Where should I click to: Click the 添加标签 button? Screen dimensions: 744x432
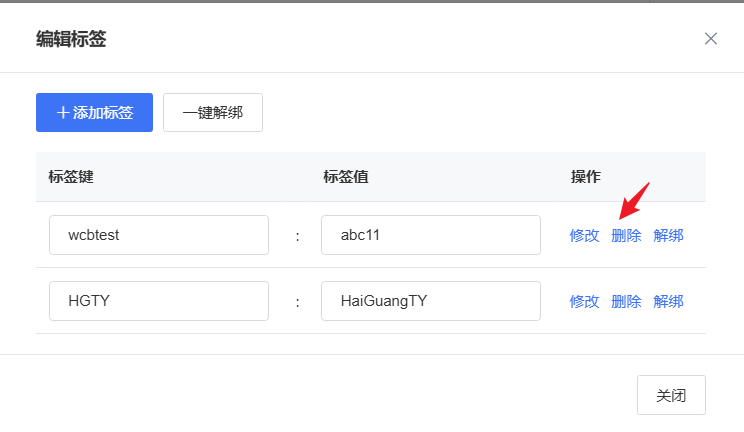point(94,113)
